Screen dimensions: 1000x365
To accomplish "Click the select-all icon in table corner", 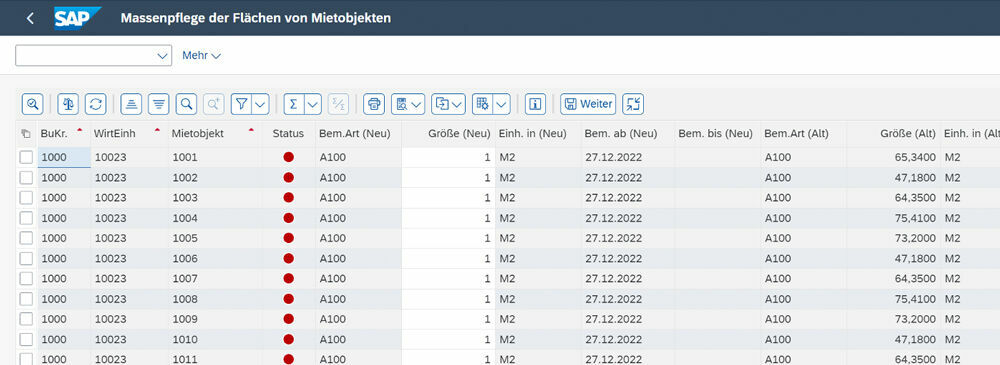I will [26, 134].
